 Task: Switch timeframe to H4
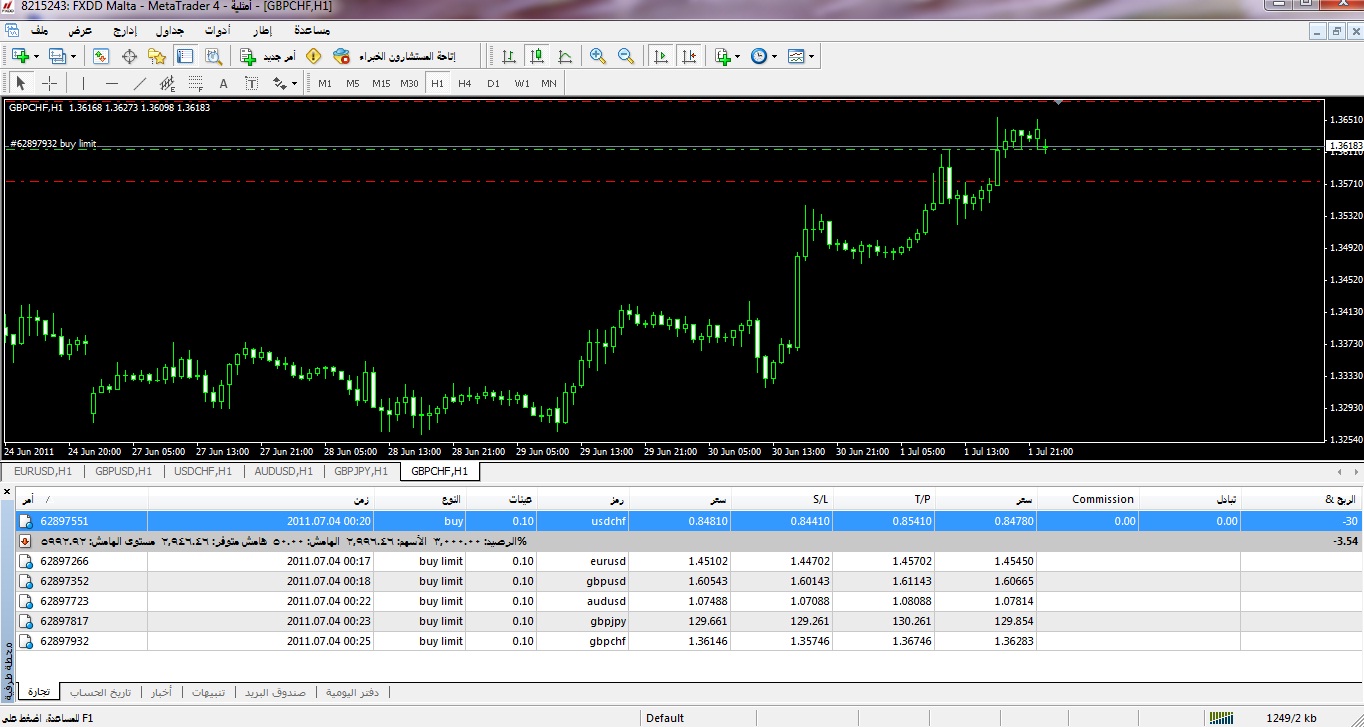coord(465,83)
